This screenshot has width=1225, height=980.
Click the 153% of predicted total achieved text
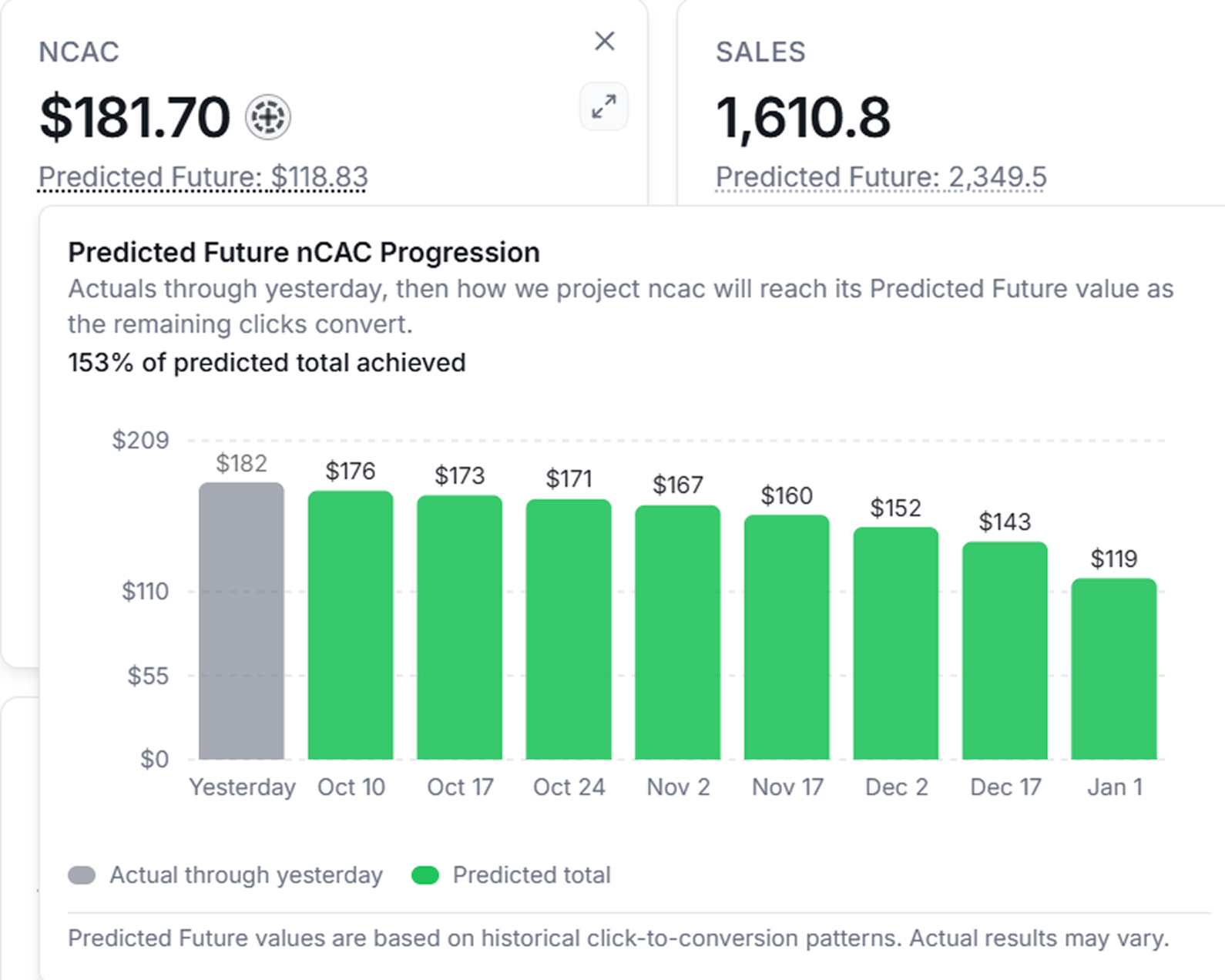(x=267, y=363)
